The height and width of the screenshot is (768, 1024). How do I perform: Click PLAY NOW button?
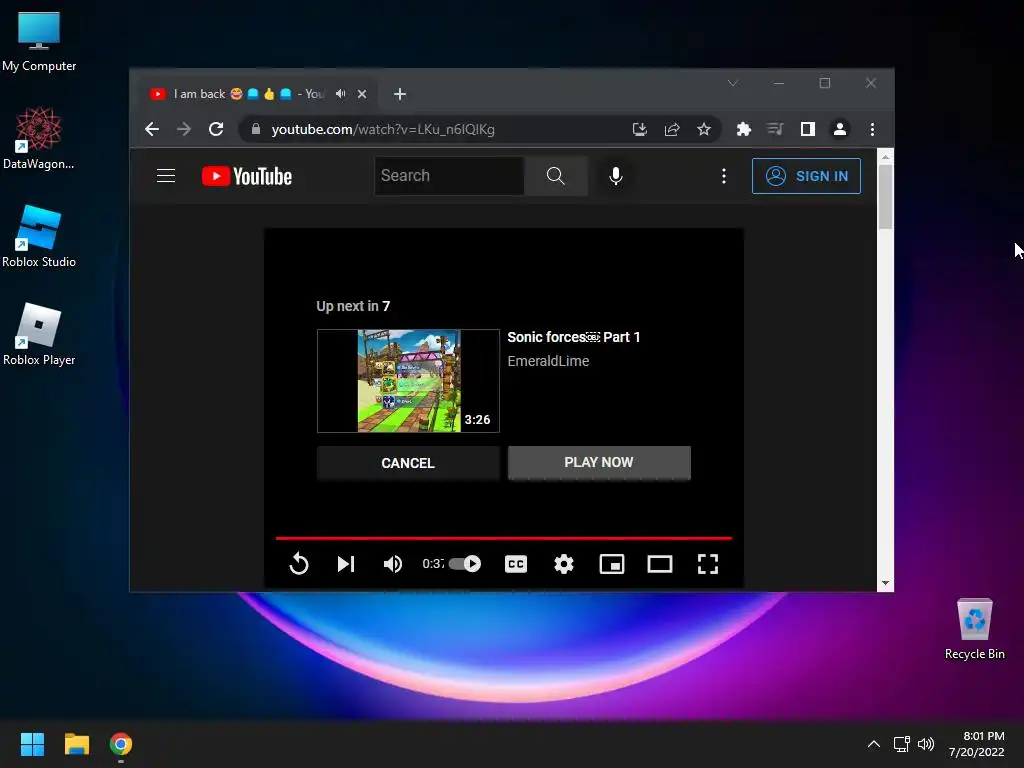(599, 462)
